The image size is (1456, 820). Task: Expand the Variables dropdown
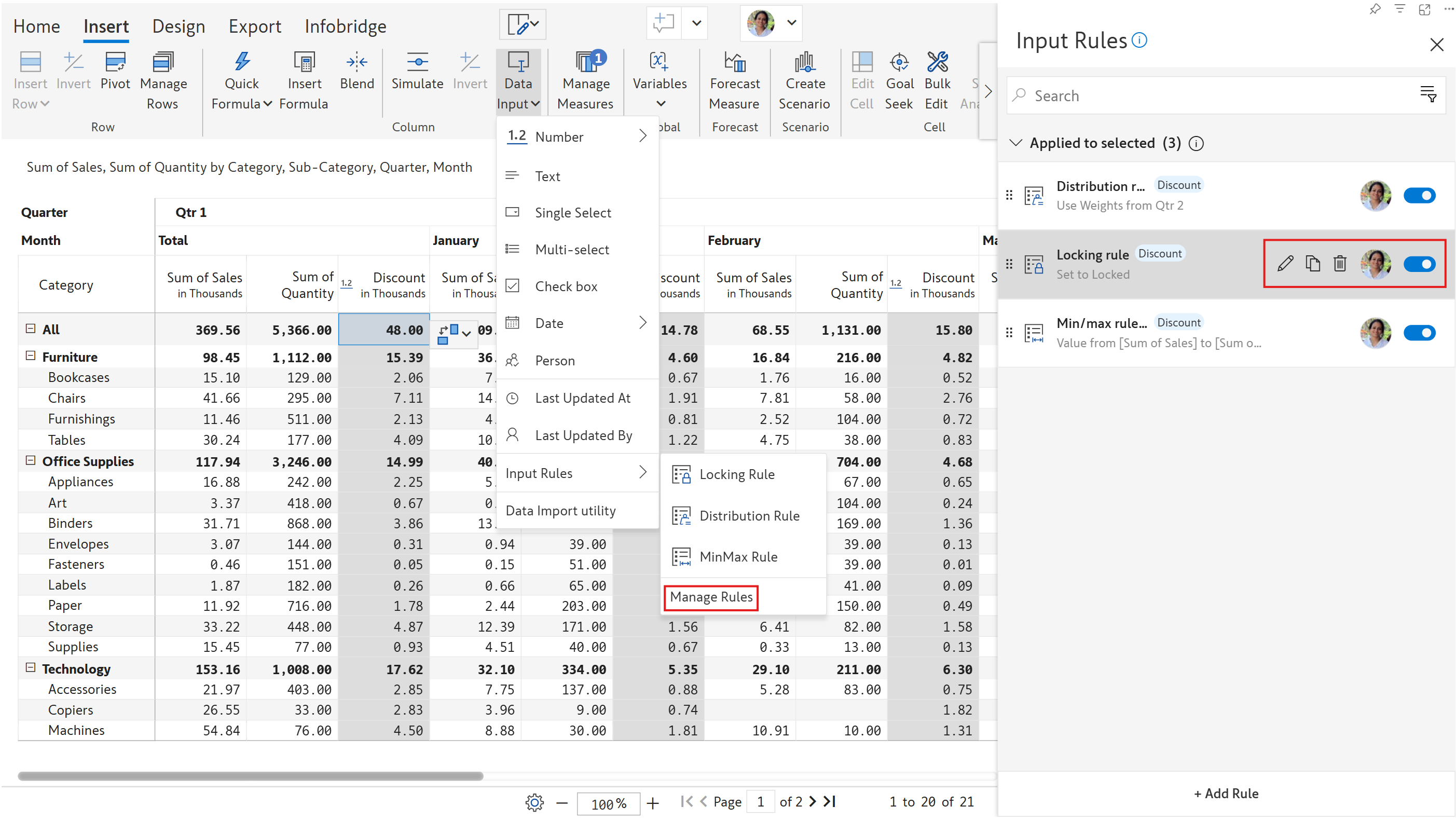(x=660, y=104)
